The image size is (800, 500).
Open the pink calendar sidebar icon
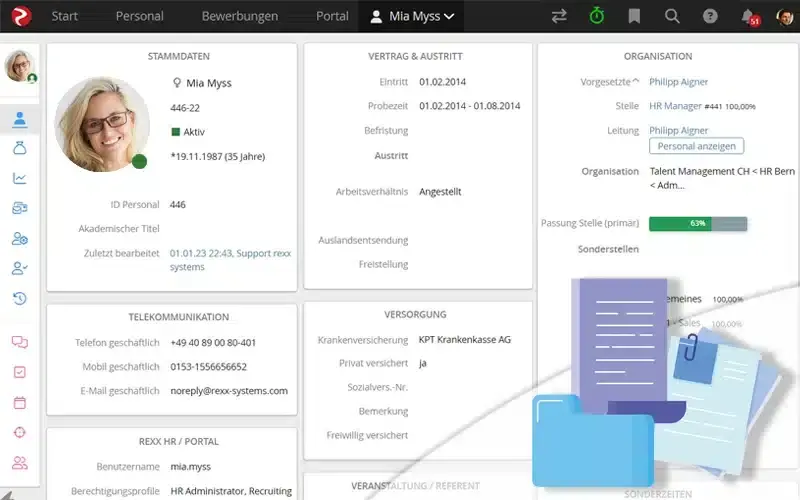(20, 402)
